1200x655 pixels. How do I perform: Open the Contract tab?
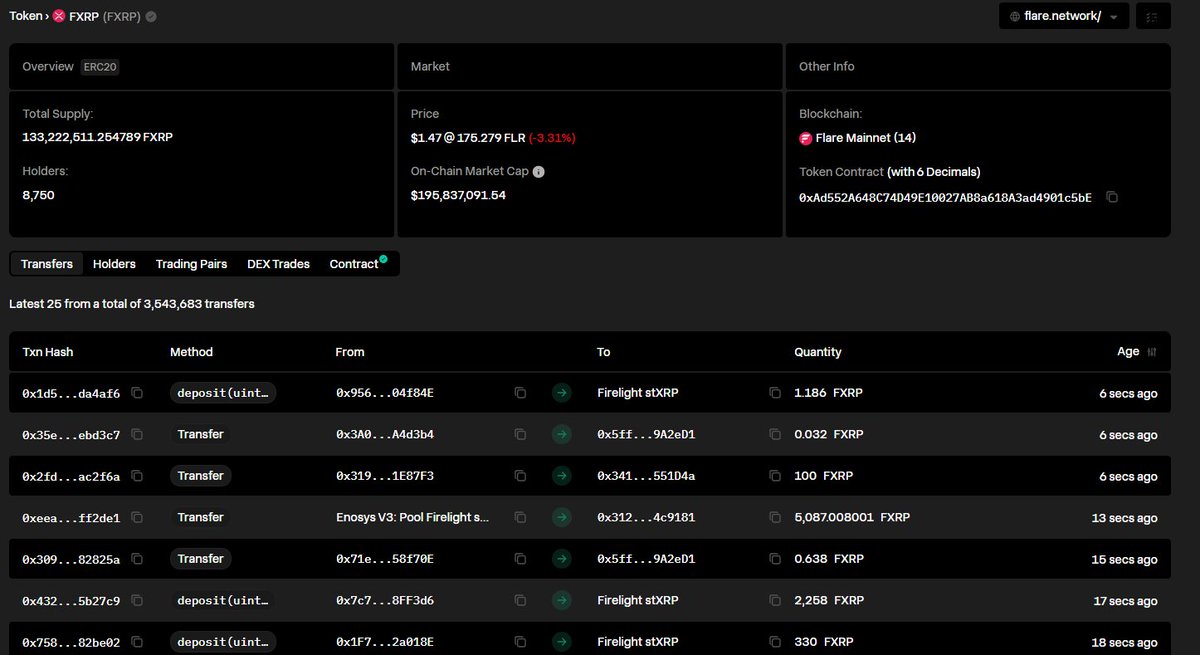tap(357, 264)
